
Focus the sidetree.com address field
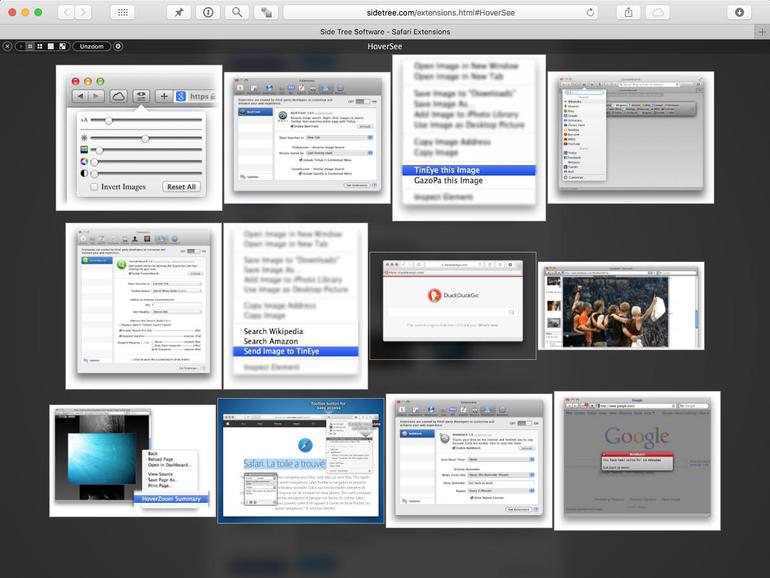pos(440,12)
